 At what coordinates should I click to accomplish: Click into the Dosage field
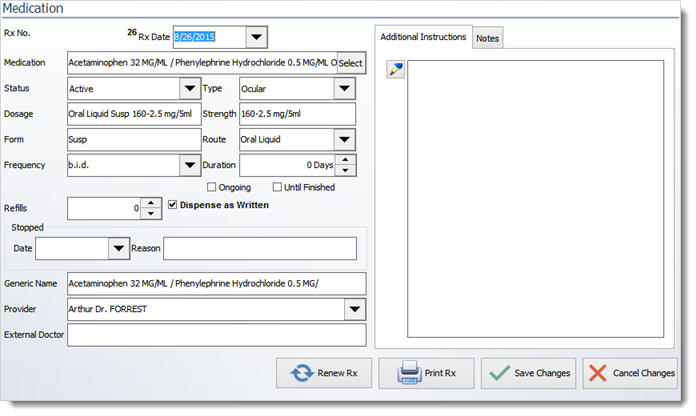(x=134, y=114)
